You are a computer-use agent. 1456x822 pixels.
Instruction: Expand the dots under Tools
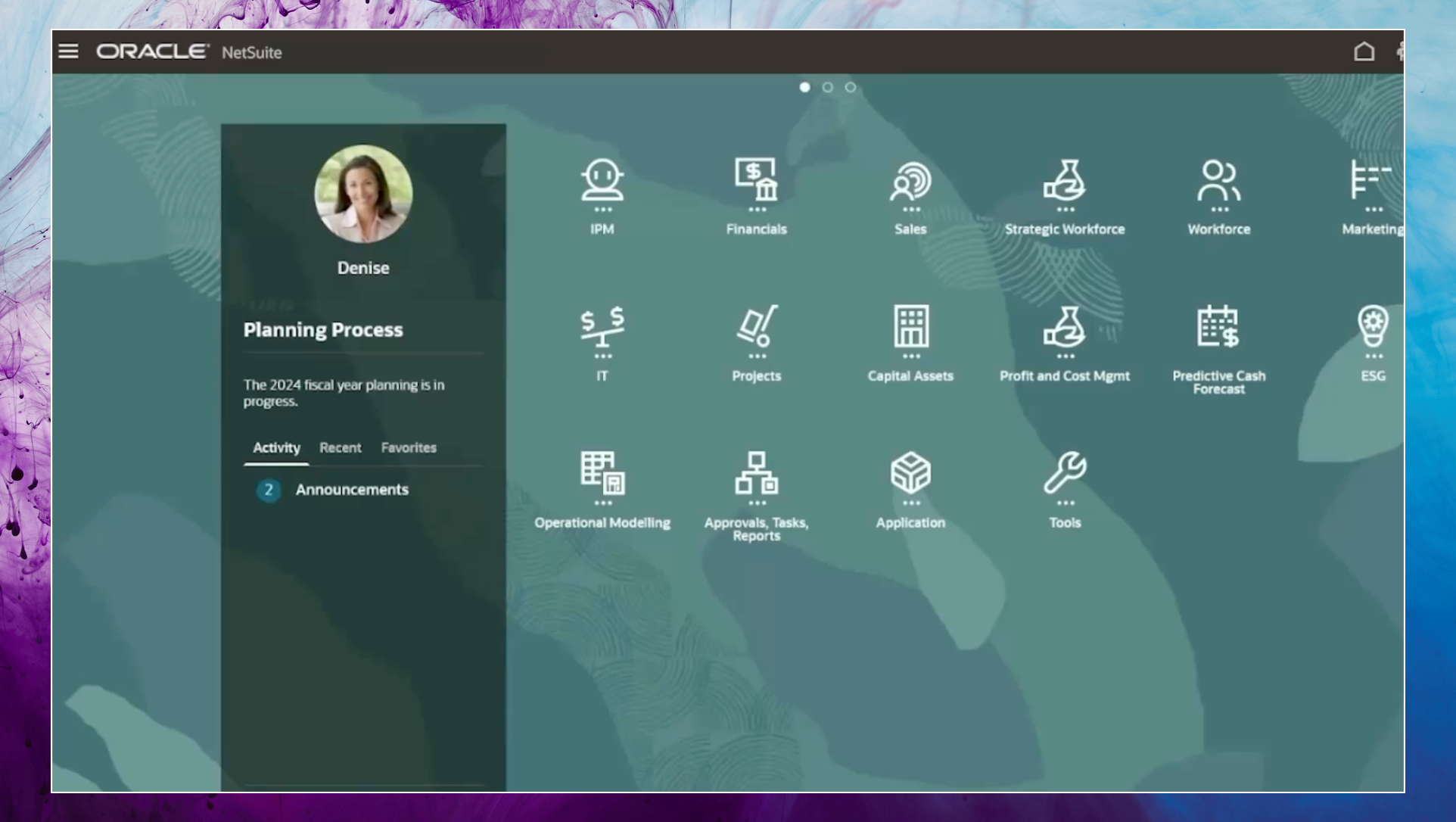click(x=1066, y=503)
